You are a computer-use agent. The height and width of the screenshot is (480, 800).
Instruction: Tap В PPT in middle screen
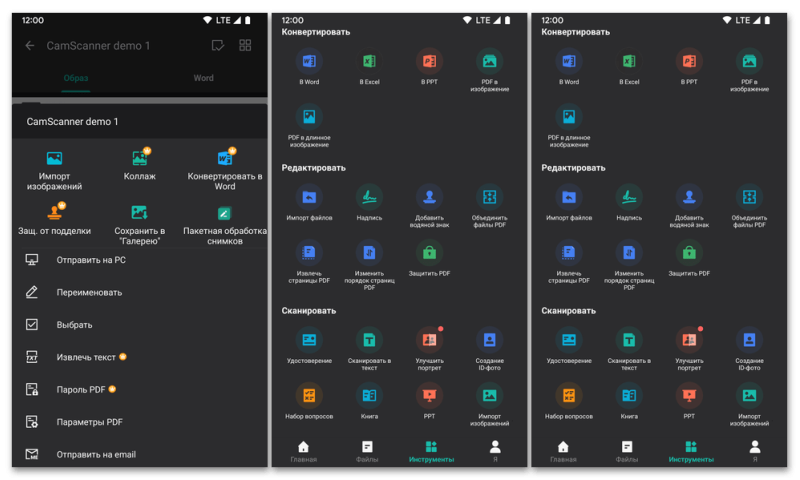click(430, 67)
